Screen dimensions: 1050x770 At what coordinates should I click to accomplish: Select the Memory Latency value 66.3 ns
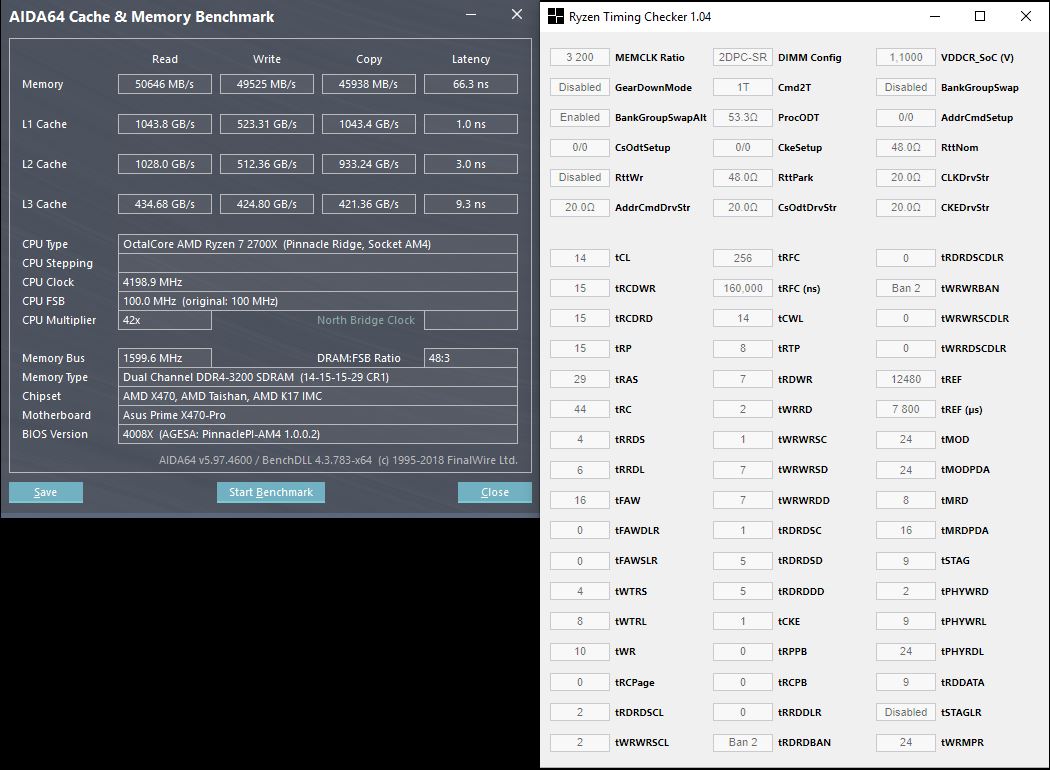[x=471, y=84]
